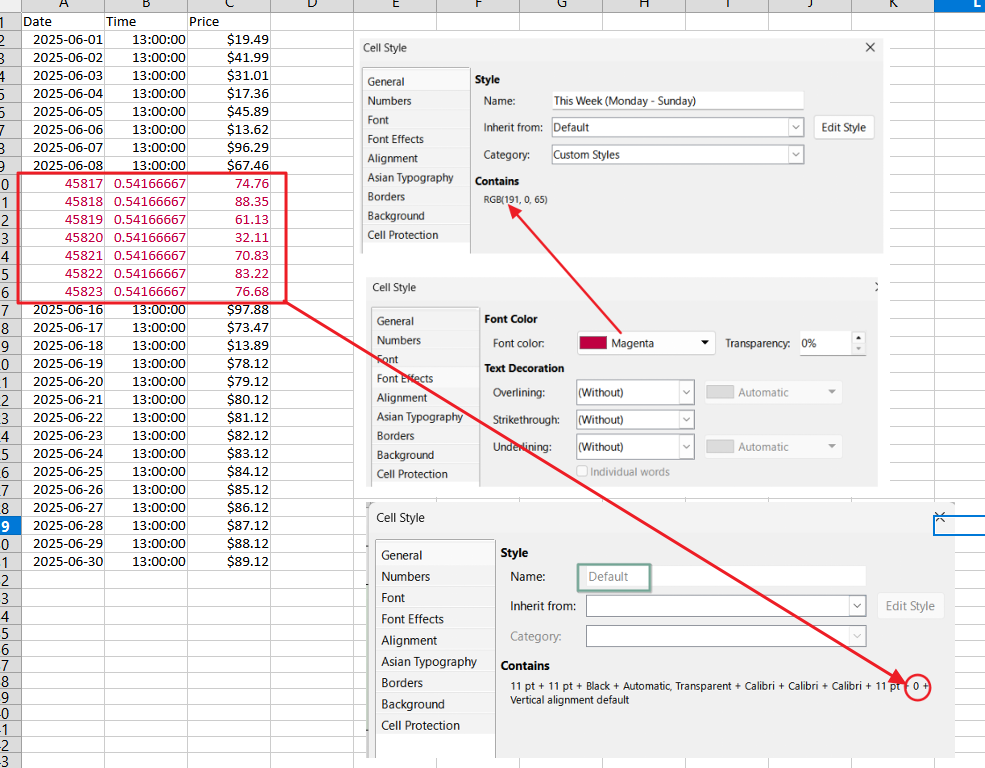This screenshot has width=985, height=768.
Task: Open the empty Inherit from dropdown in Default dialog
Action: point(857,606)
